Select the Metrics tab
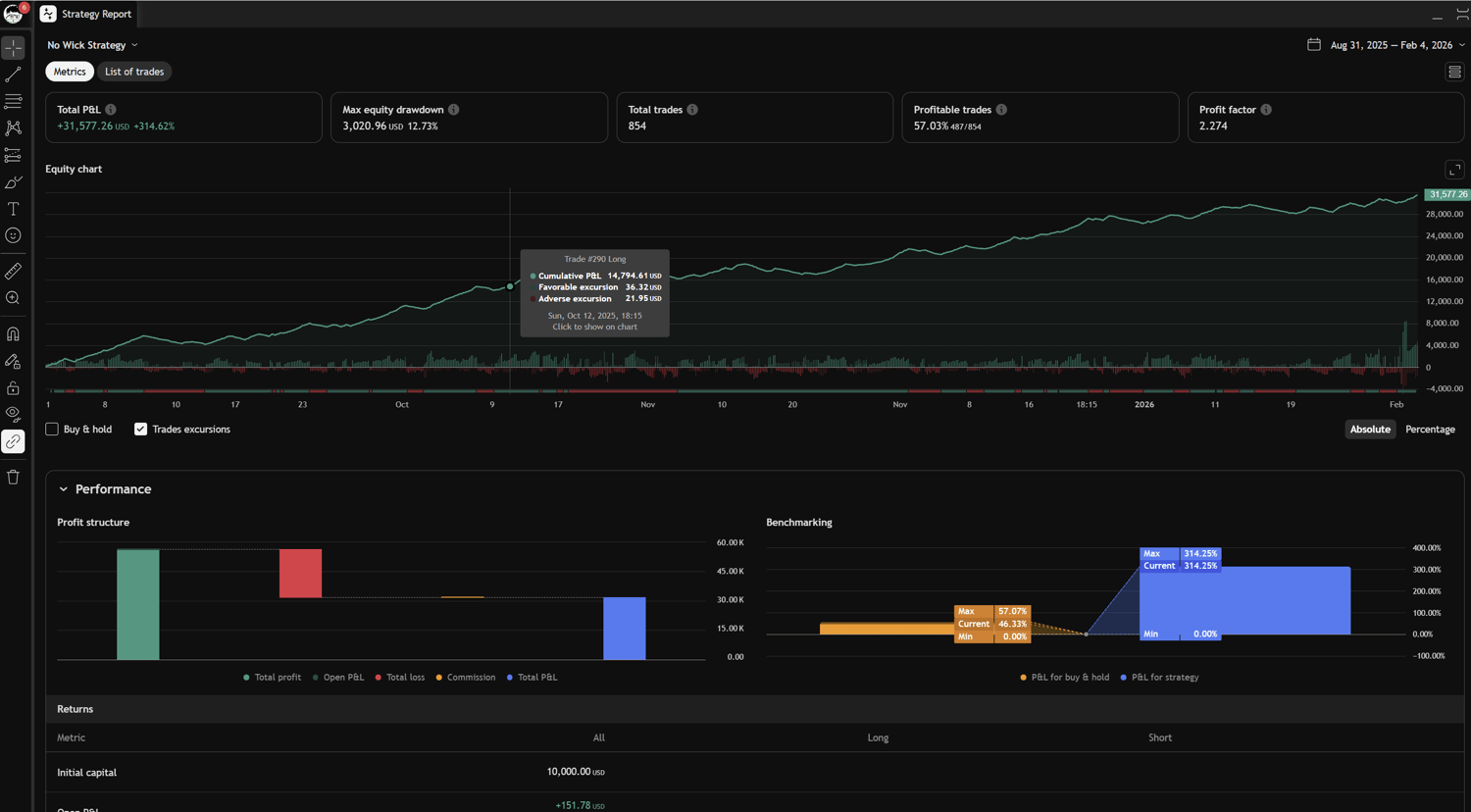 click(x=70, y=72)
